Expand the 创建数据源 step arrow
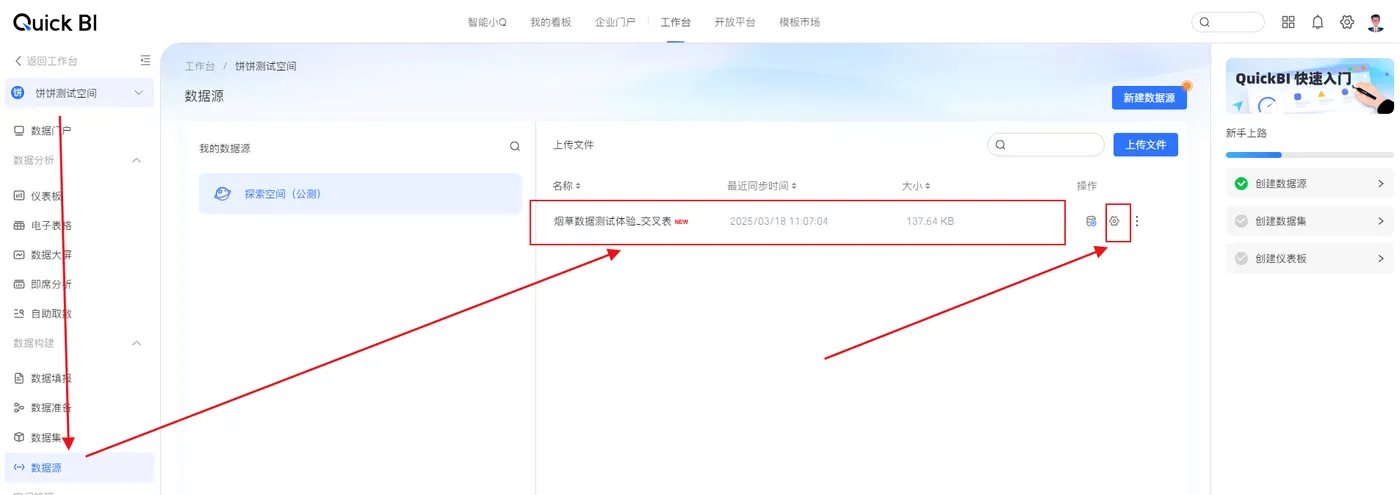Image resolution: width=1400 pixels, height=495 pixels. 1381,184
